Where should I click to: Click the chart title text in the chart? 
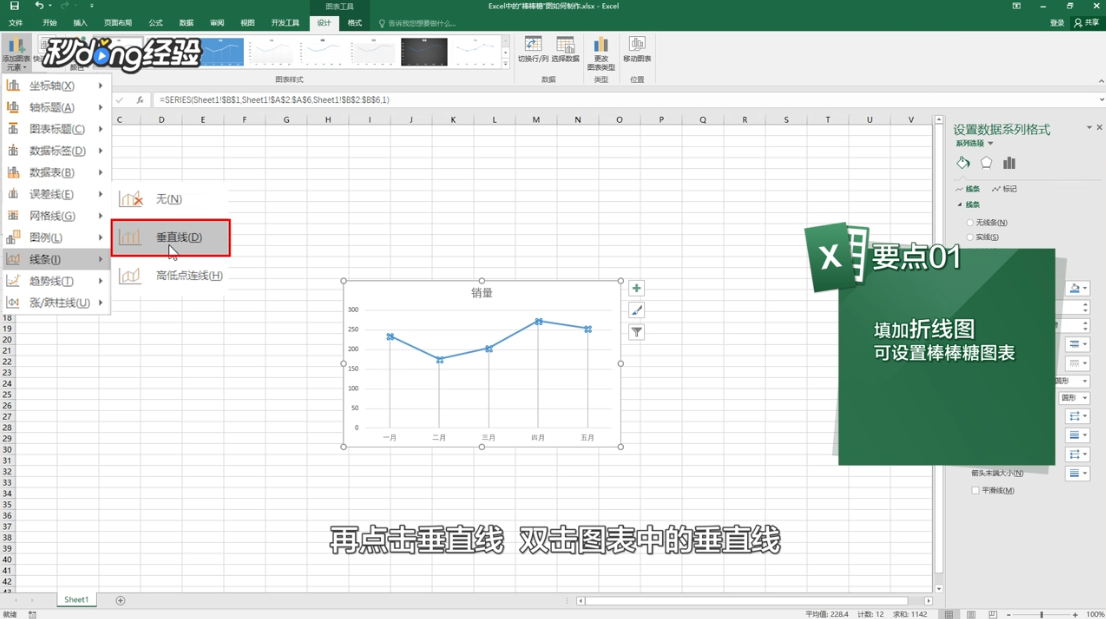482,293
